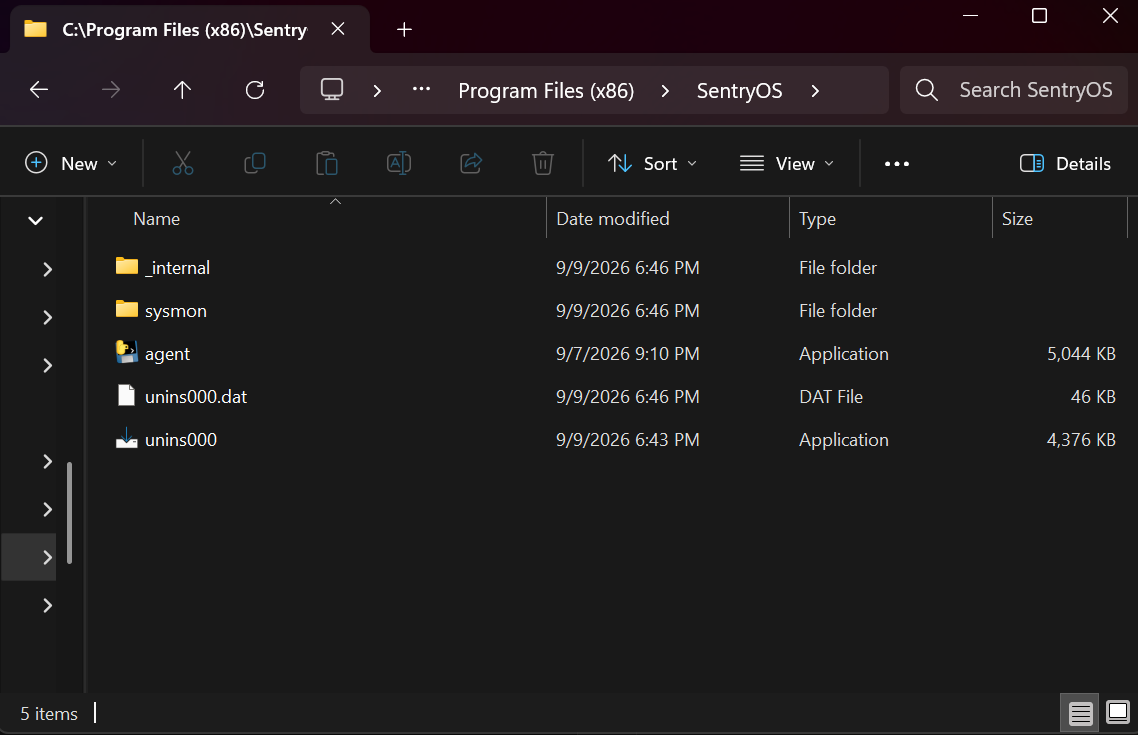The height and width of the screenshot is (735, 1138).
Task: Click the navigation pane scrollbar
Action: tap(70, 512)
